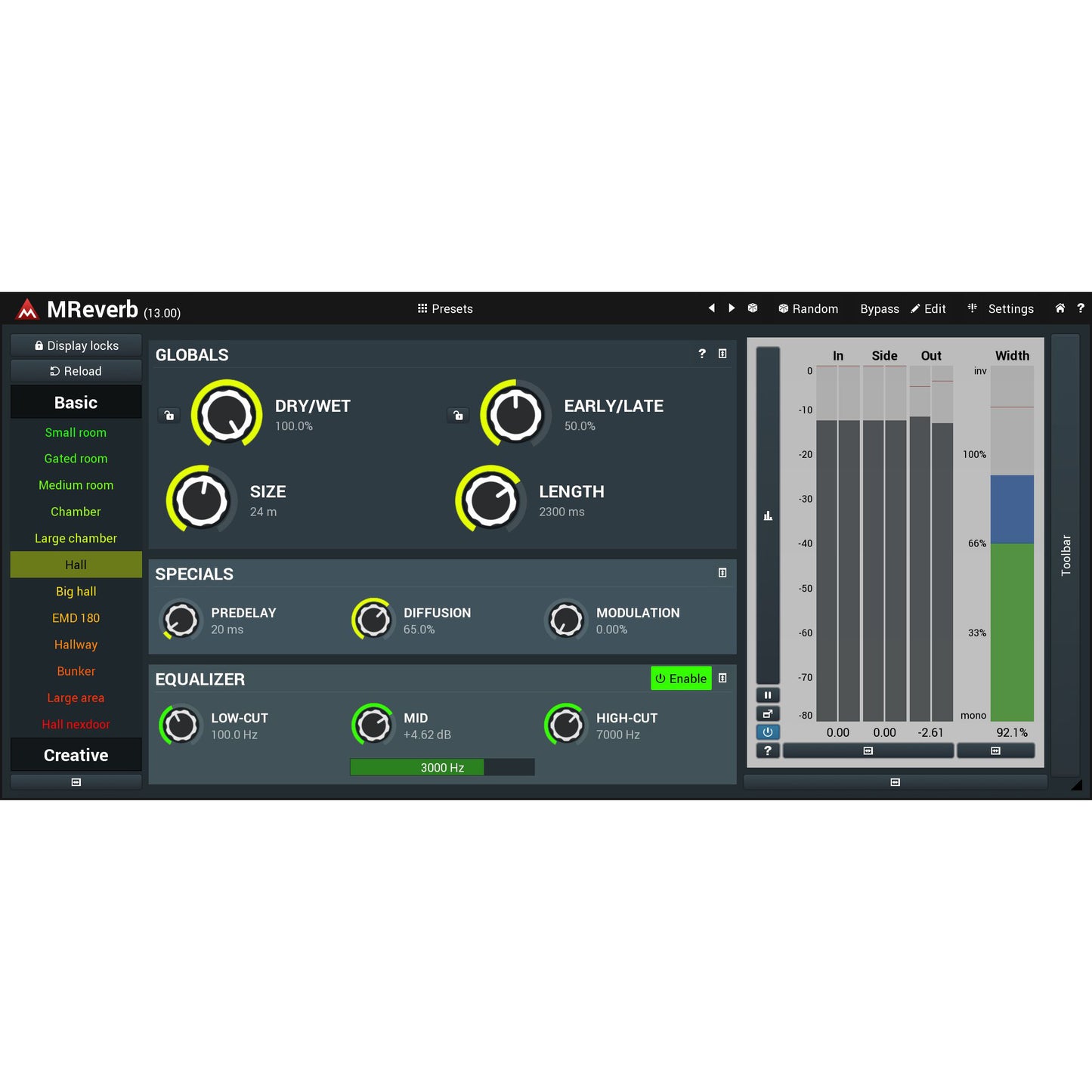Open the Equalizer panel options menu

pyautogui.click(x=722, y=679)
